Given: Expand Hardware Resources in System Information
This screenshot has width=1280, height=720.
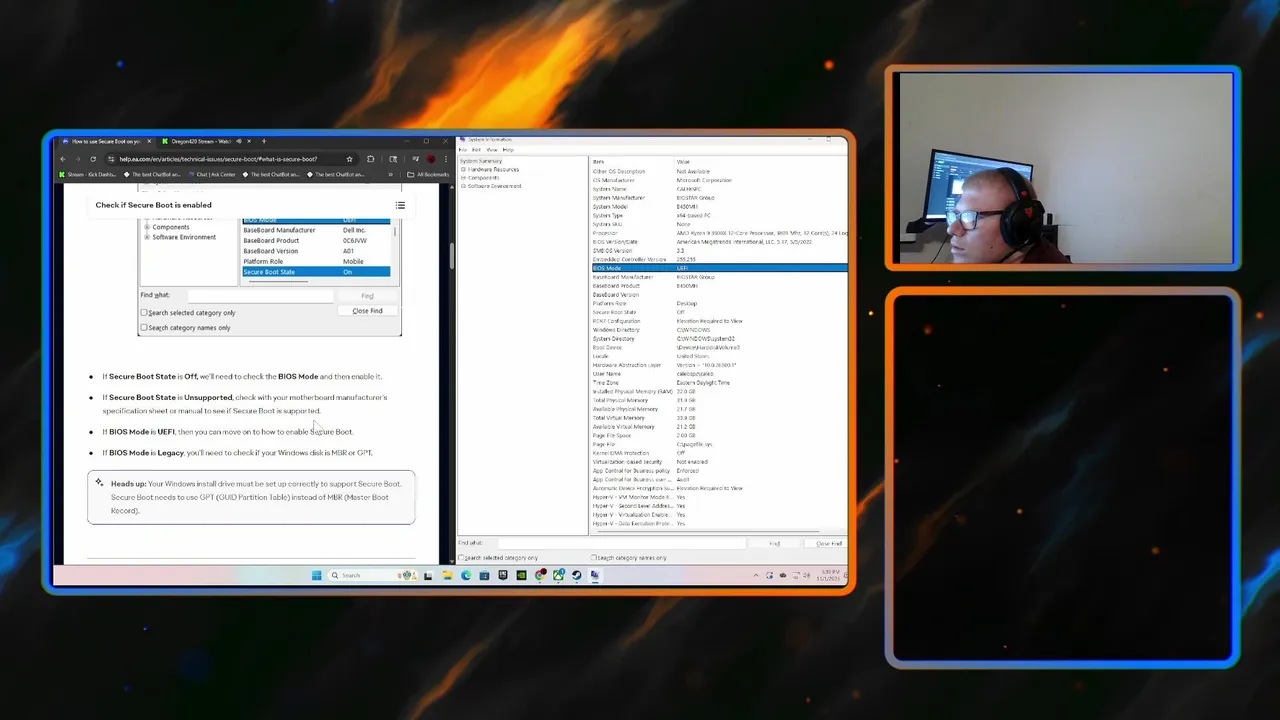Looking at the screenshot, I should 463,170.
